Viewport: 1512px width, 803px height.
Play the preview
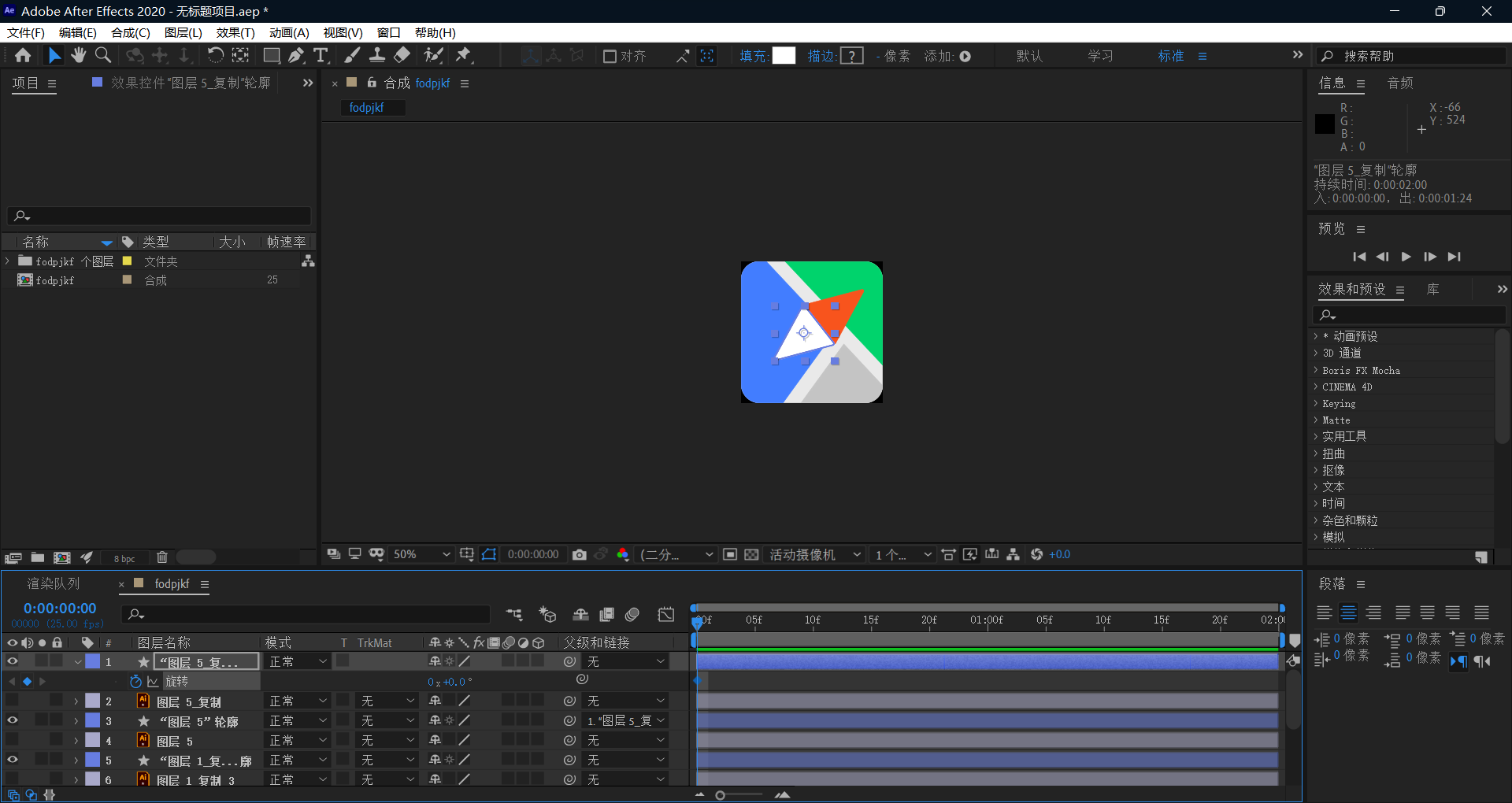click(x=1406, y=257)
